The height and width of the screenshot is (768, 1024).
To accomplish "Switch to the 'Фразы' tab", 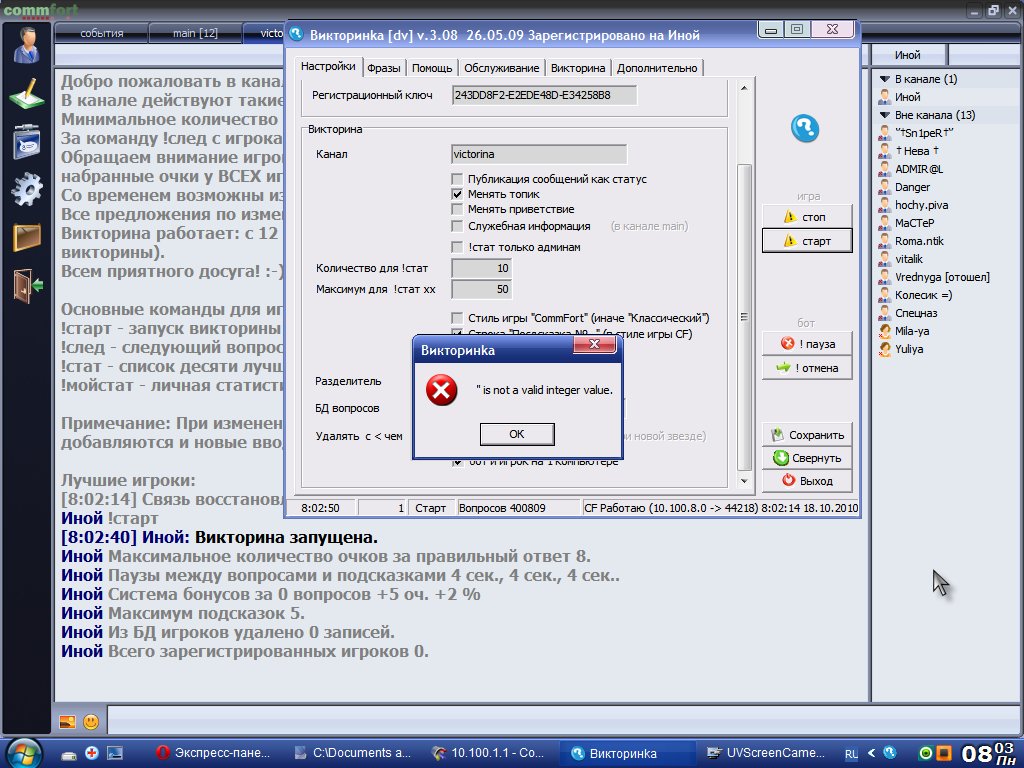I will pos(384,68).
